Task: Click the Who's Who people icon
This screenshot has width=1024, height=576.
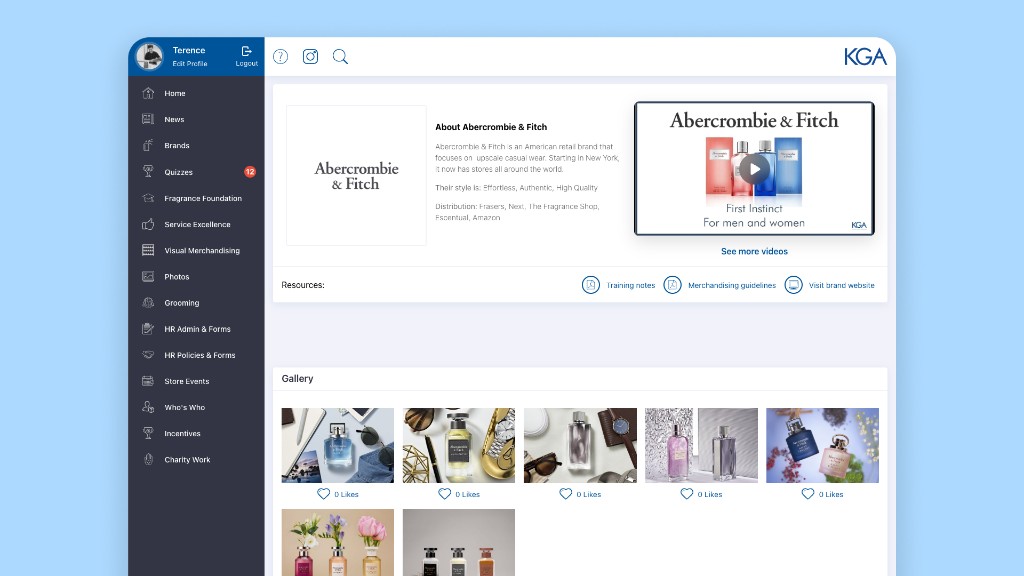Action: (148, 407)
